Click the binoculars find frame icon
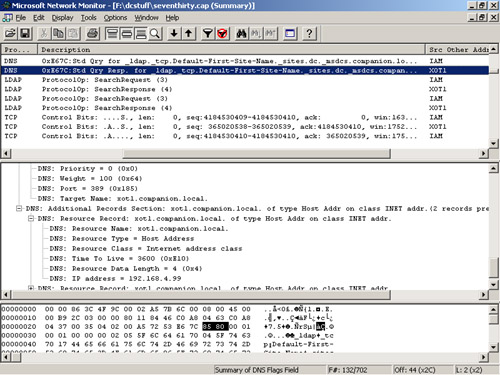Viewport: 500px width, 375px height. pos(241,33)
